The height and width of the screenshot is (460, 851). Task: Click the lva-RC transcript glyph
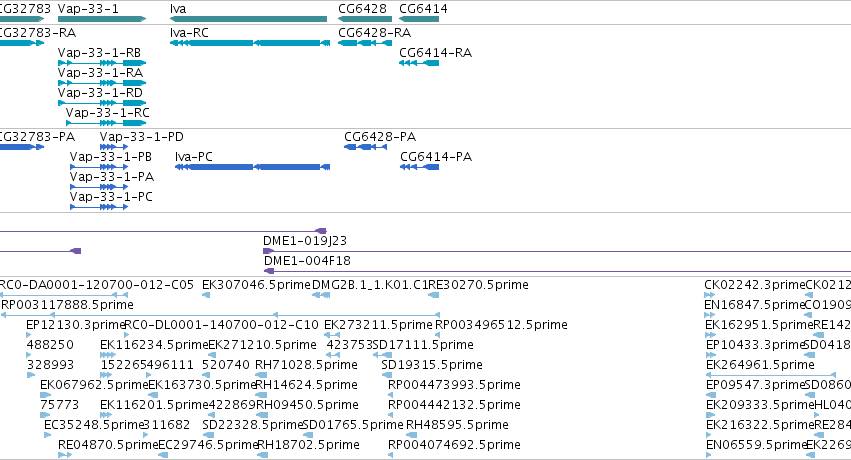click(250, 43)
